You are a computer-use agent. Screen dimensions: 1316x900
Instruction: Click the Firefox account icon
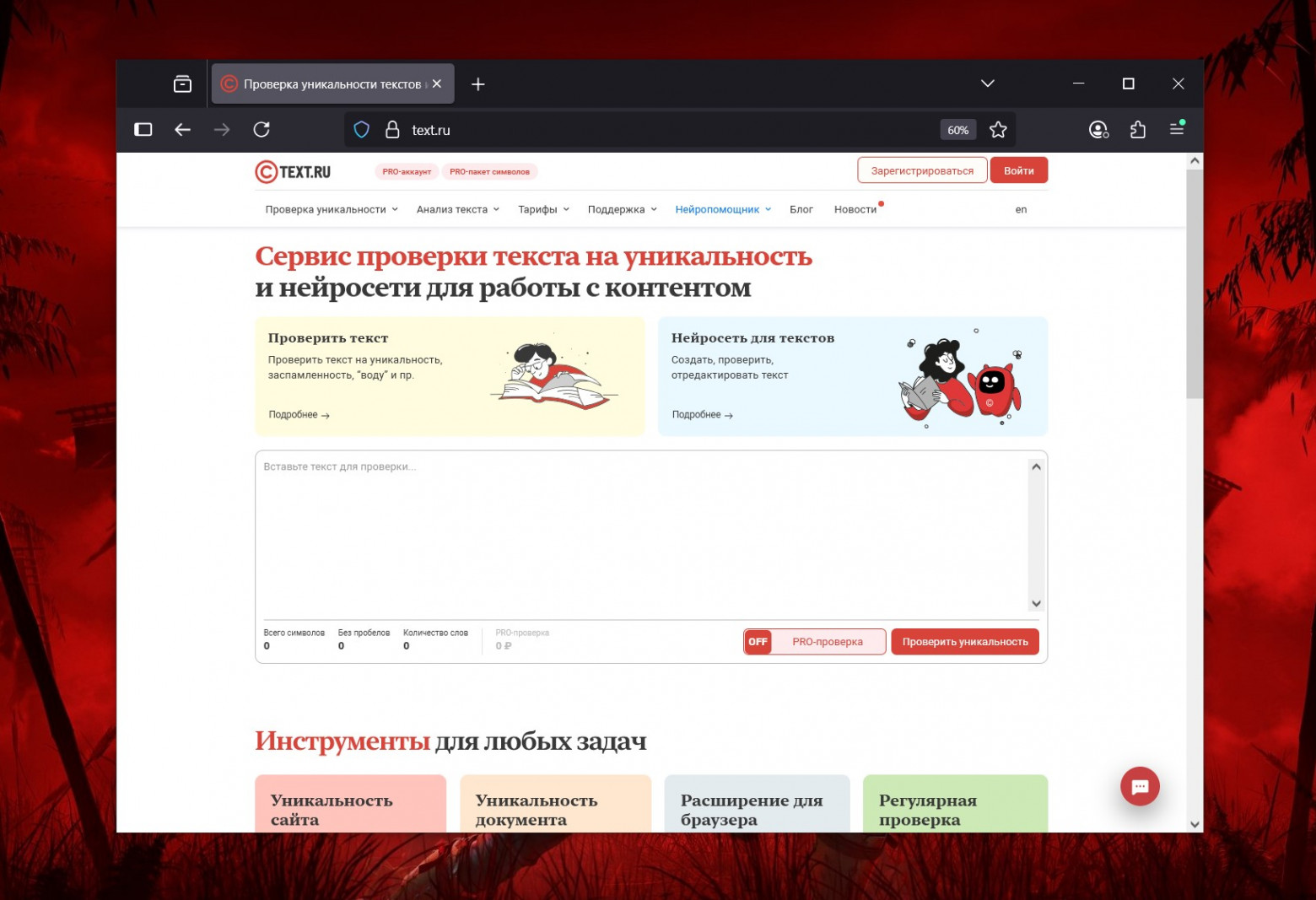(x=1097, y=129)
